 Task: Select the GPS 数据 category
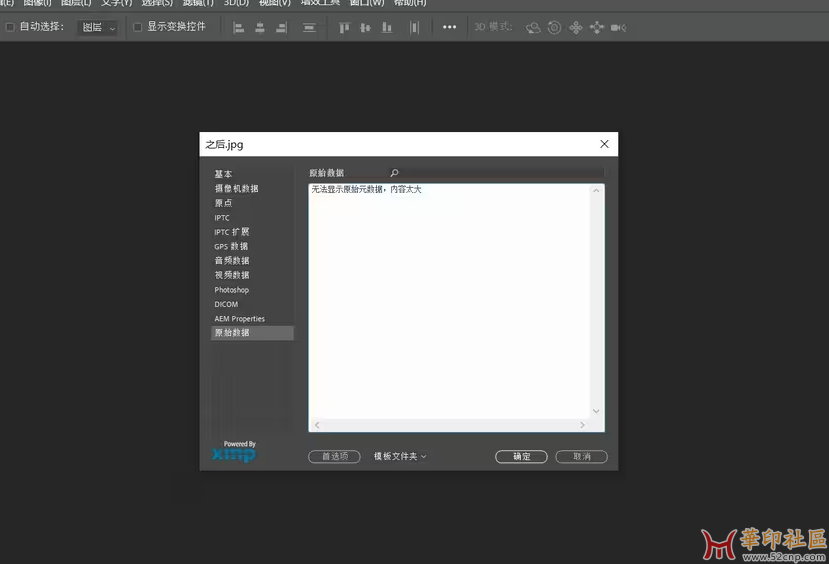click(231, 246)
